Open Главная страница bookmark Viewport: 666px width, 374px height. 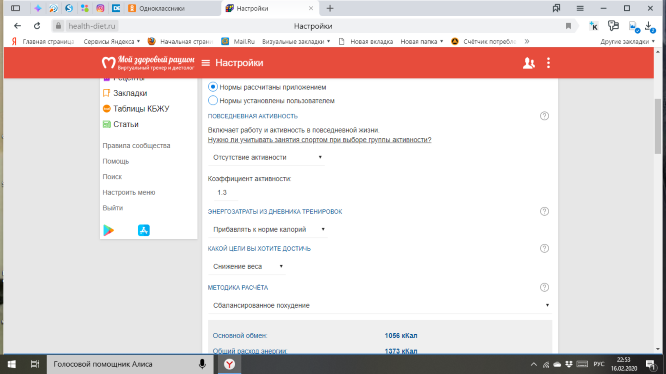43,42
